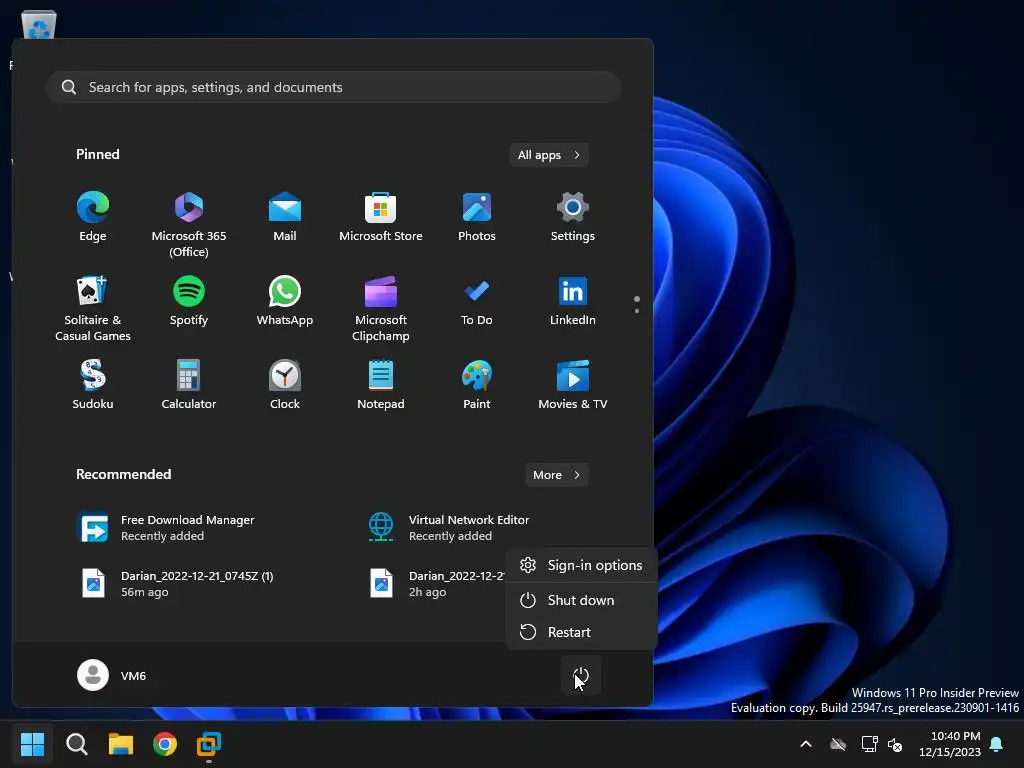Choose Restart in power menu
Viewport: 1024px width, 768px height.
tap(581, 632)
